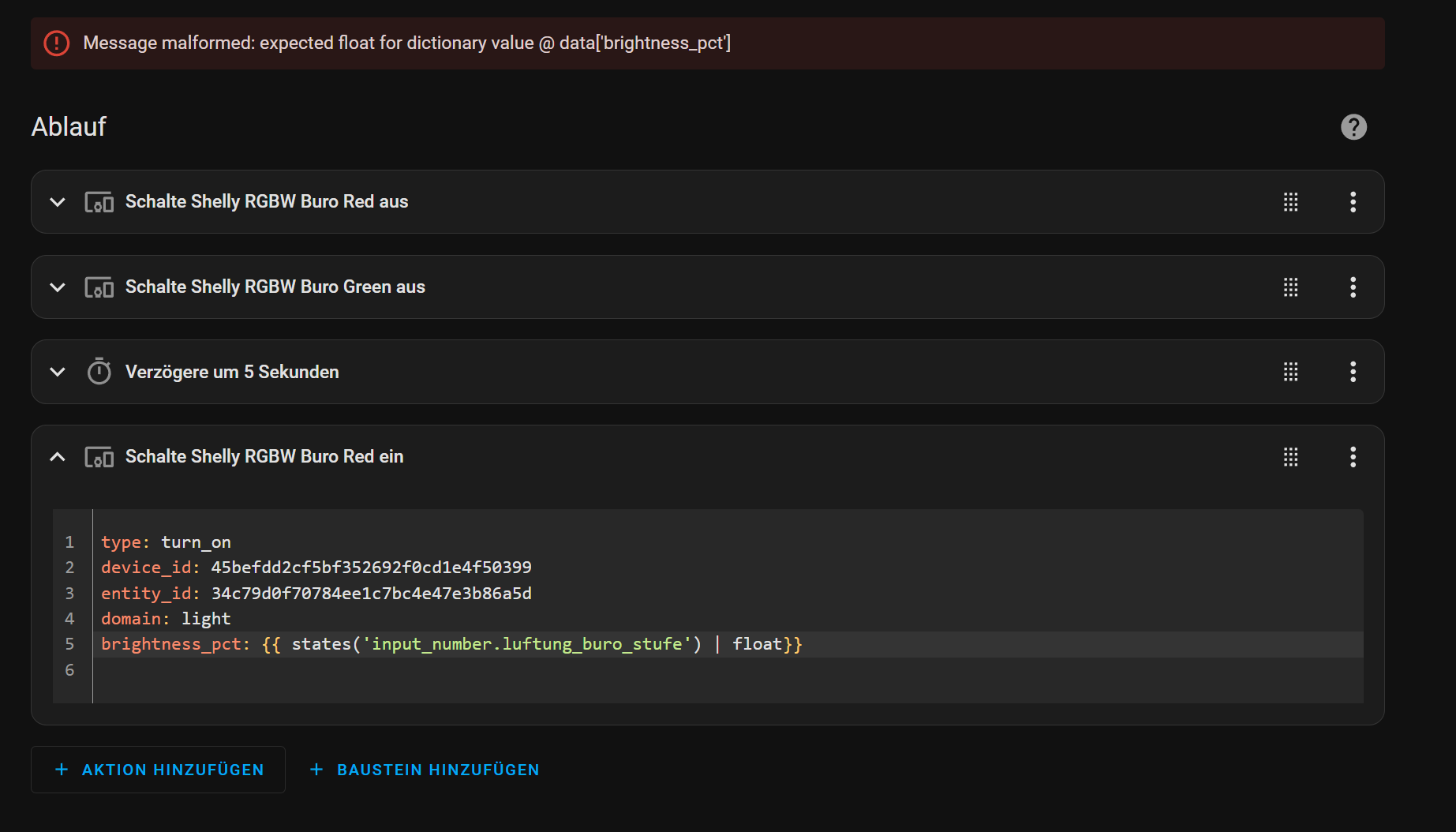1456x832 pixels.
Task: Click drag handle of Buro Red ein action
Action: (x=1290, y=457)
